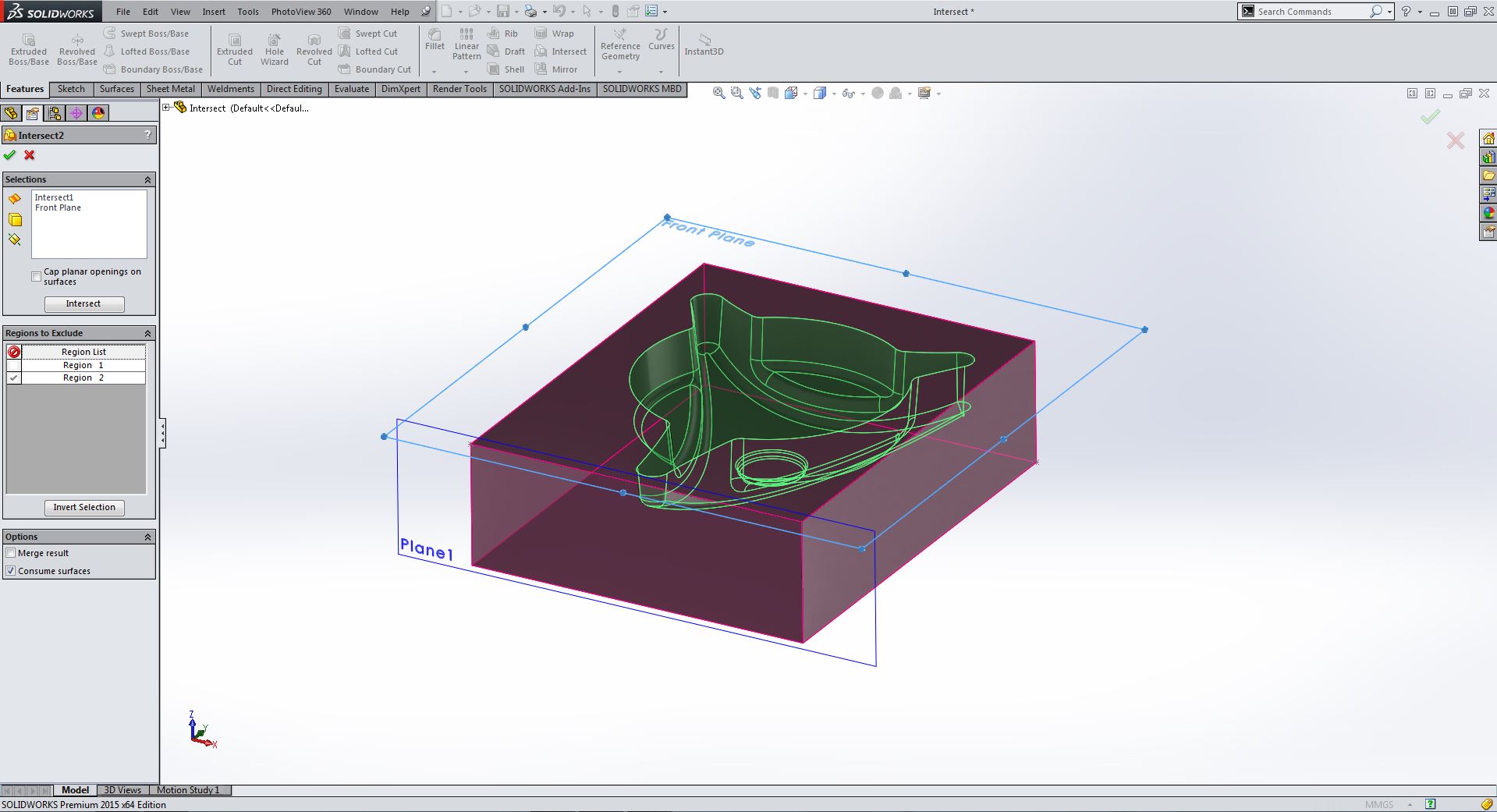Click the Invert Selection button
Screen dimensions: 1497x812
click(x=84, y=507)
